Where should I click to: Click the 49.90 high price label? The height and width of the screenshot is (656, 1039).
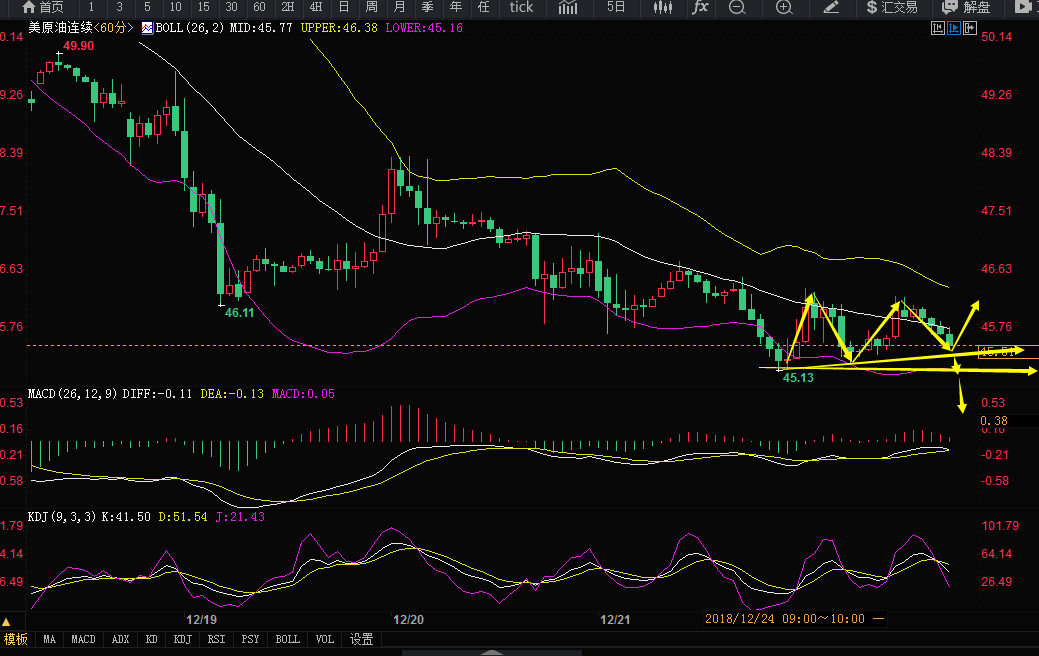(78, 46)
